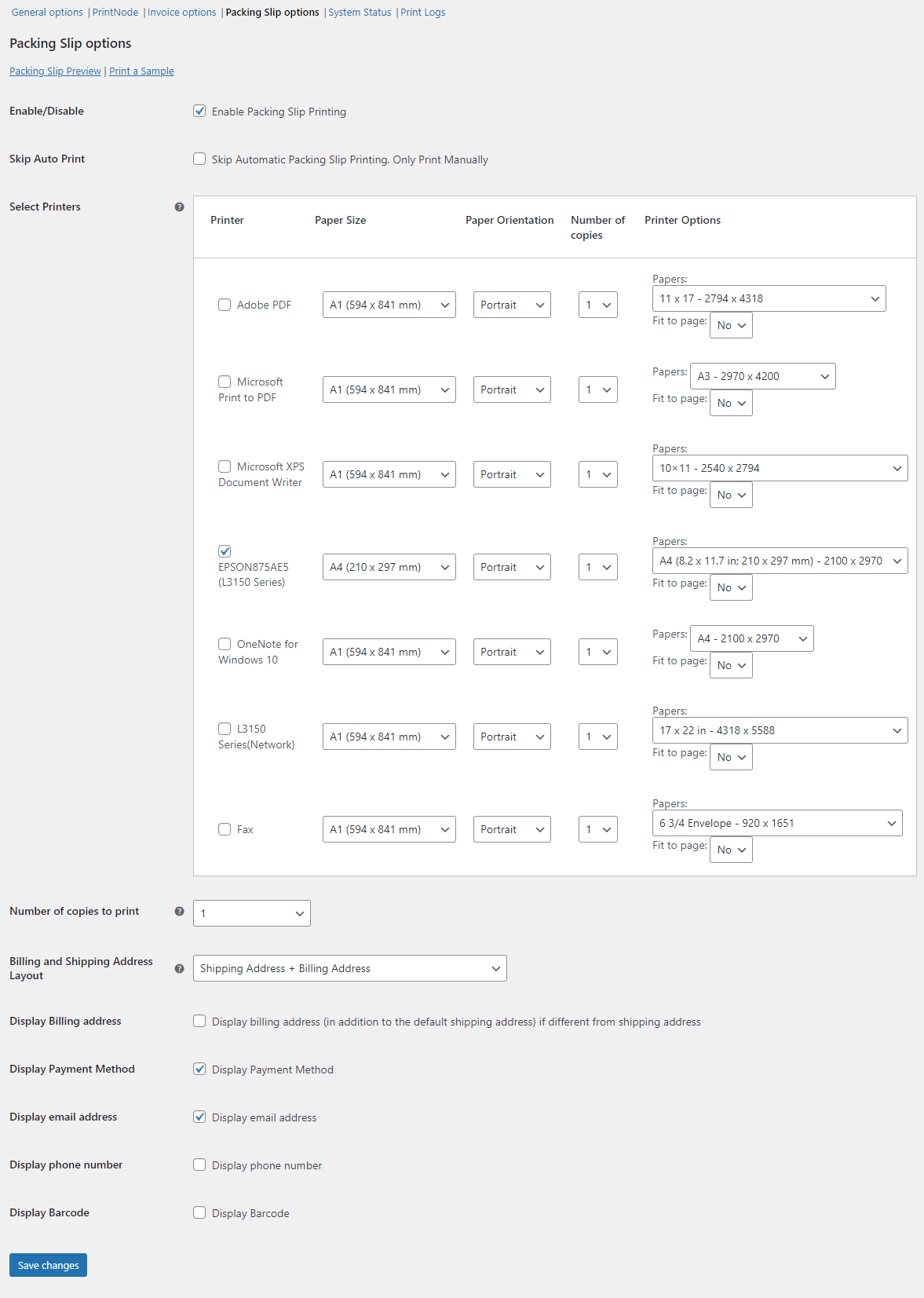Image resolution: width=924 pixels, height=1298 pixels.
Task: Enable Display billing address checkbox
Action: (199, 1022)
